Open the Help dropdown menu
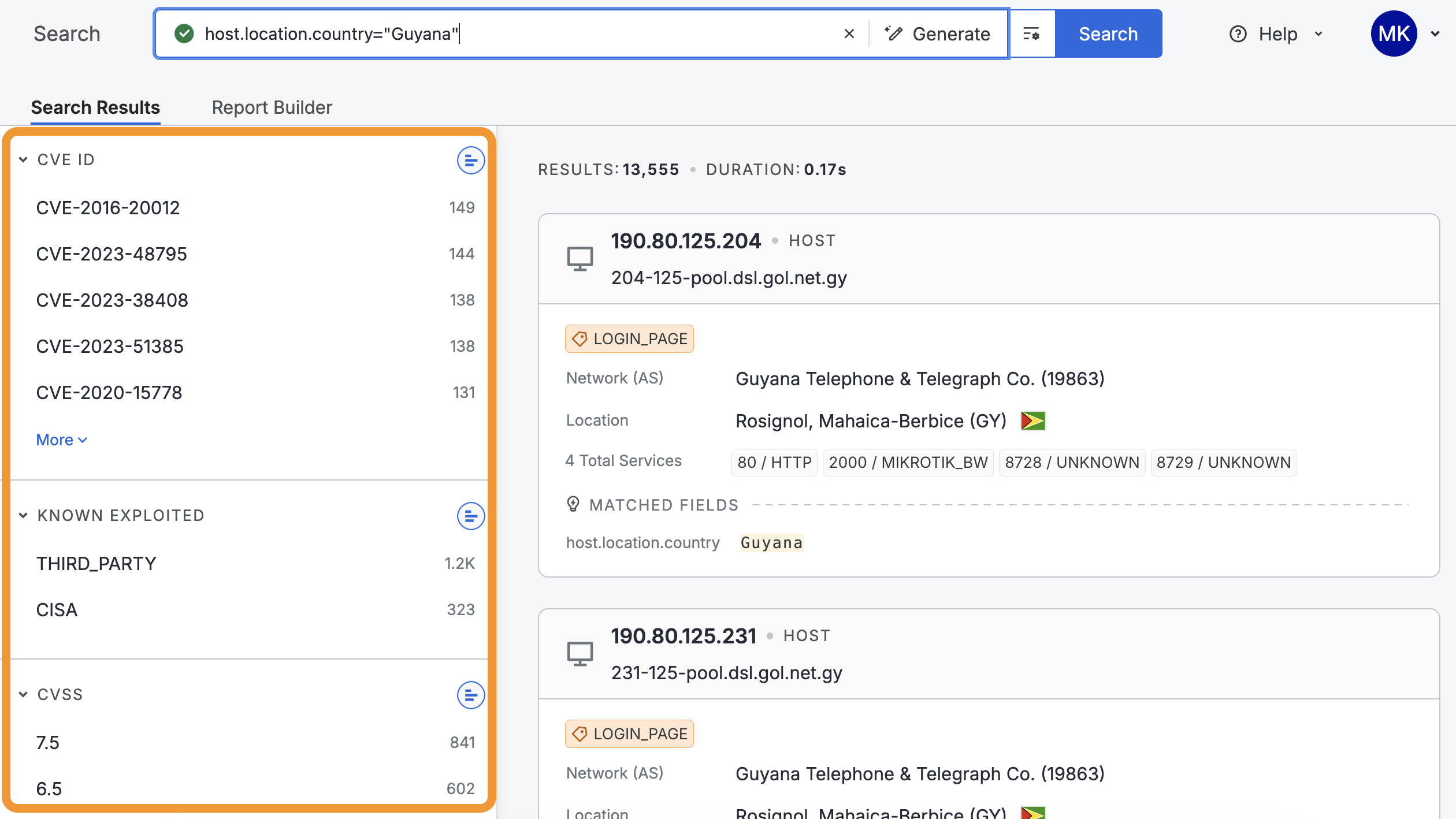 tap(1276, 34)
